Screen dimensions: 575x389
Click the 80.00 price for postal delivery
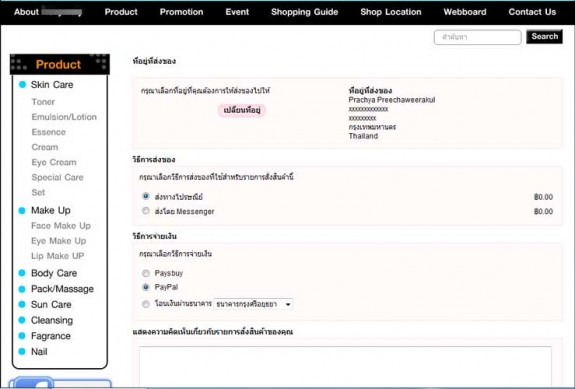pos(543,197)
